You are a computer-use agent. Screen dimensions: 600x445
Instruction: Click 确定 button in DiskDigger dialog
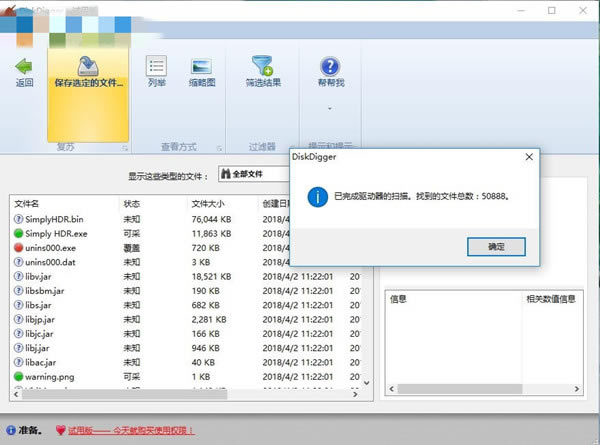pyautogui.click(x=496, y=247)
